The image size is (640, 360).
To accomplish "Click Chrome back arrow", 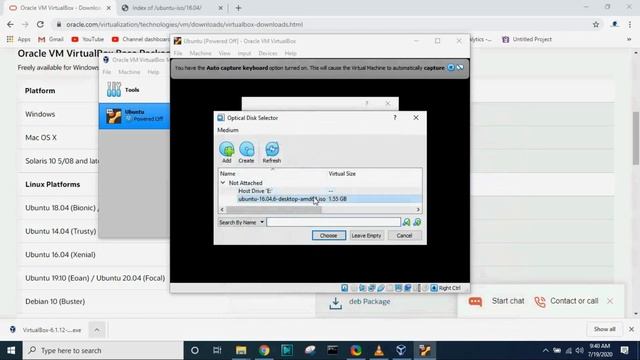I will click(x=10, y=24).
